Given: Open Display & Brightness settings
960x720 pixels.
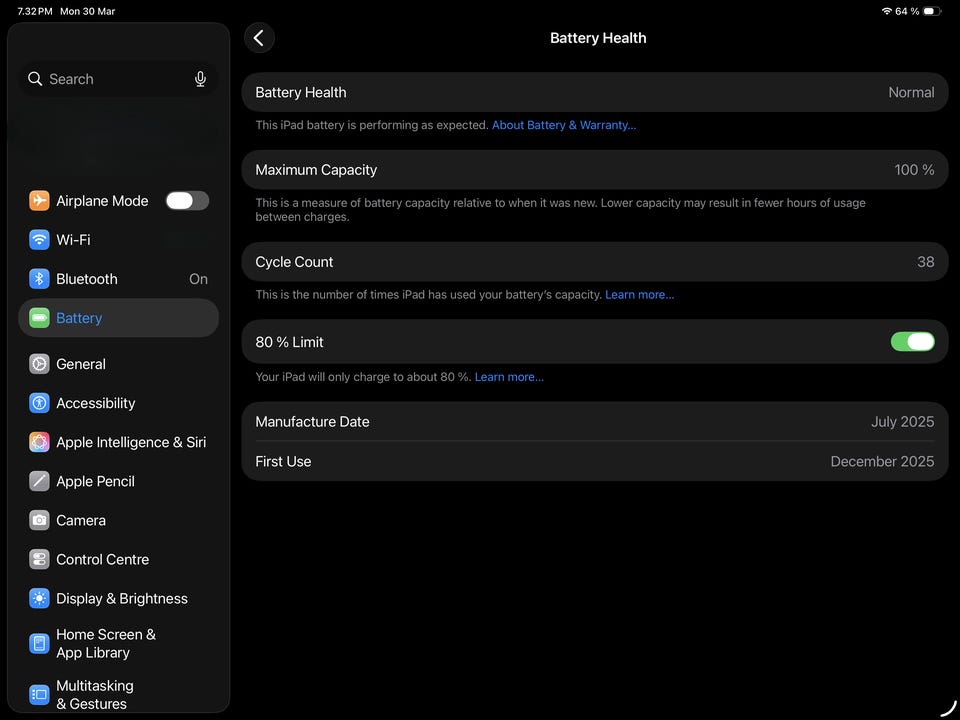Looking at the screenshot, I should pyautogui.click(x=119, y=599).
